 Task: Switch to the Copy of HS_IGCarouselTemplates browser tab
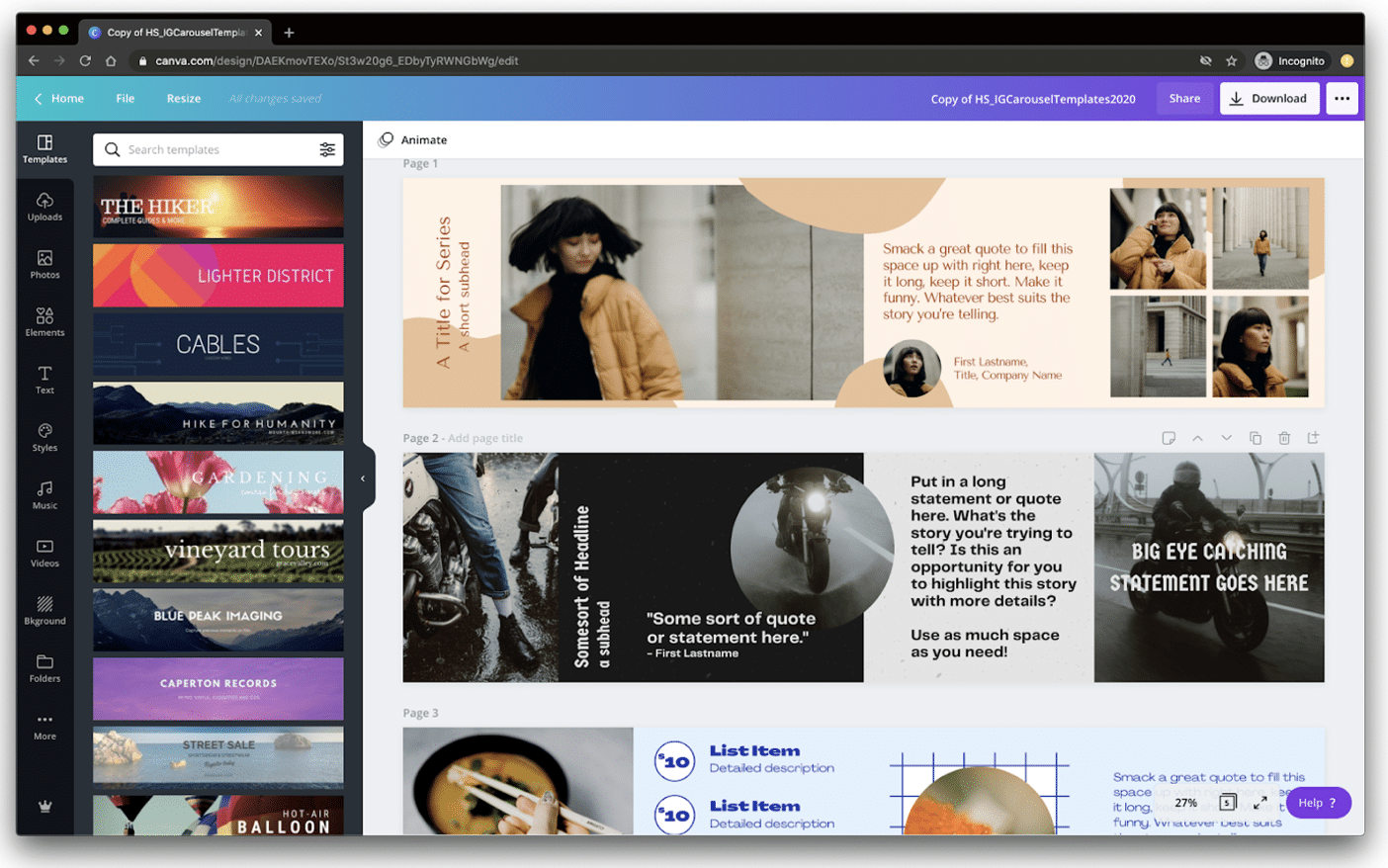pyautogui.click(x=176, y=32)
